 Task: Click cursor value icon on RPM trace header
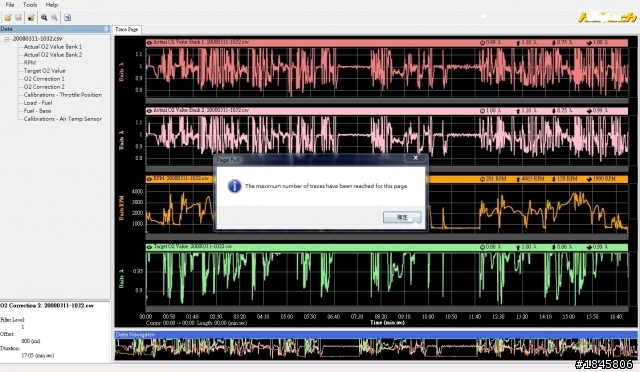coord(482,179)
